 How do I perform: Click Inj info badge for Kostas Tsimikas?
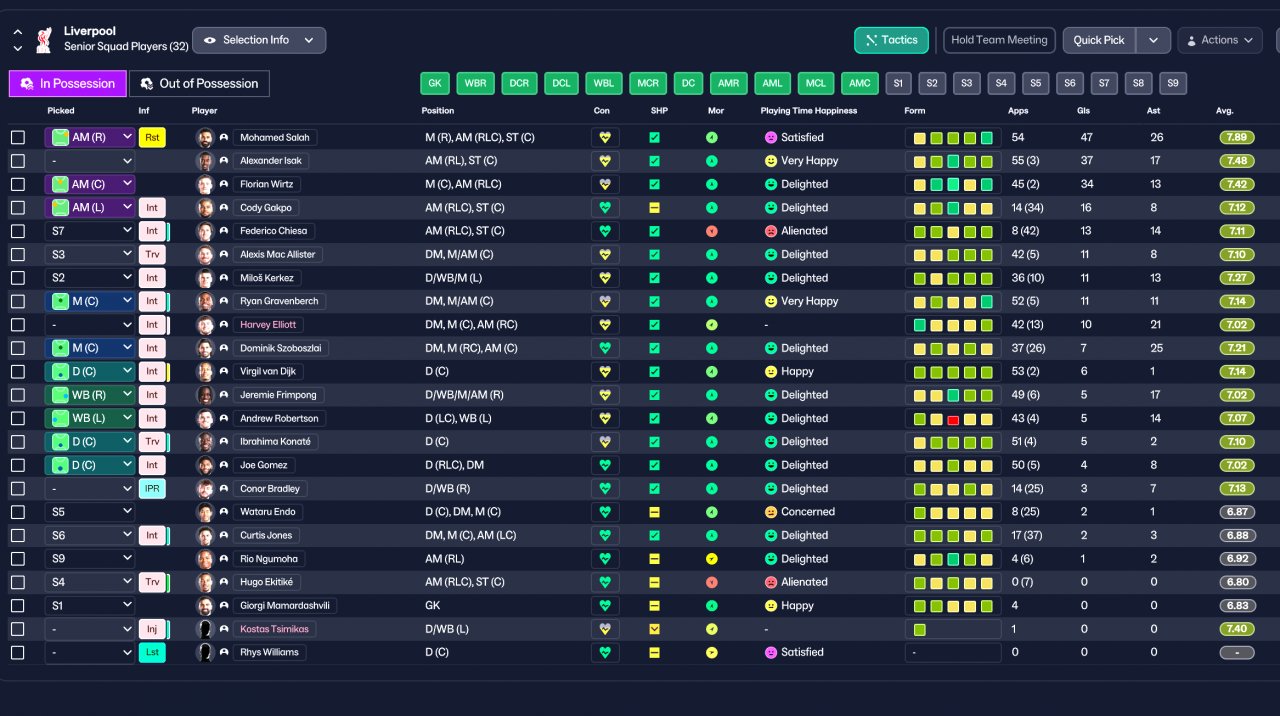tap(152, 629)
